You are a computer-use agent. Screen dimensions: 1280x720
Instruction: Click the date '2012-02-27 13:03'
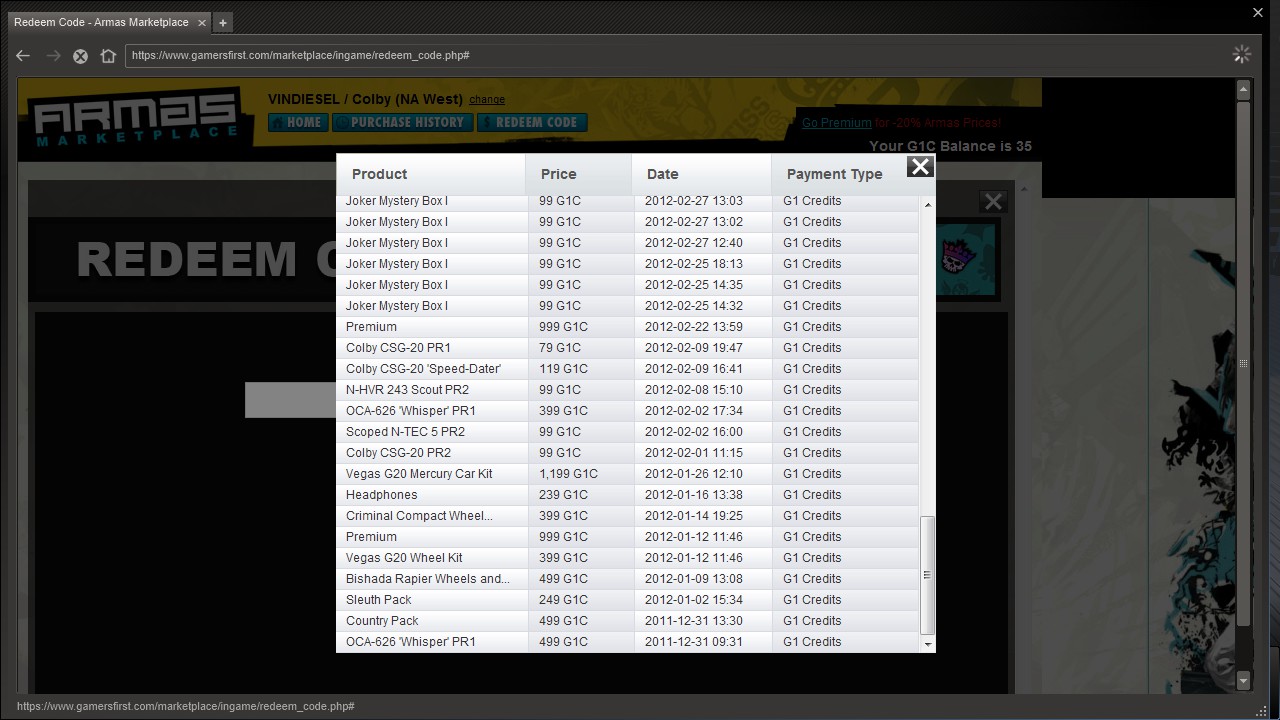click(693, 201)
